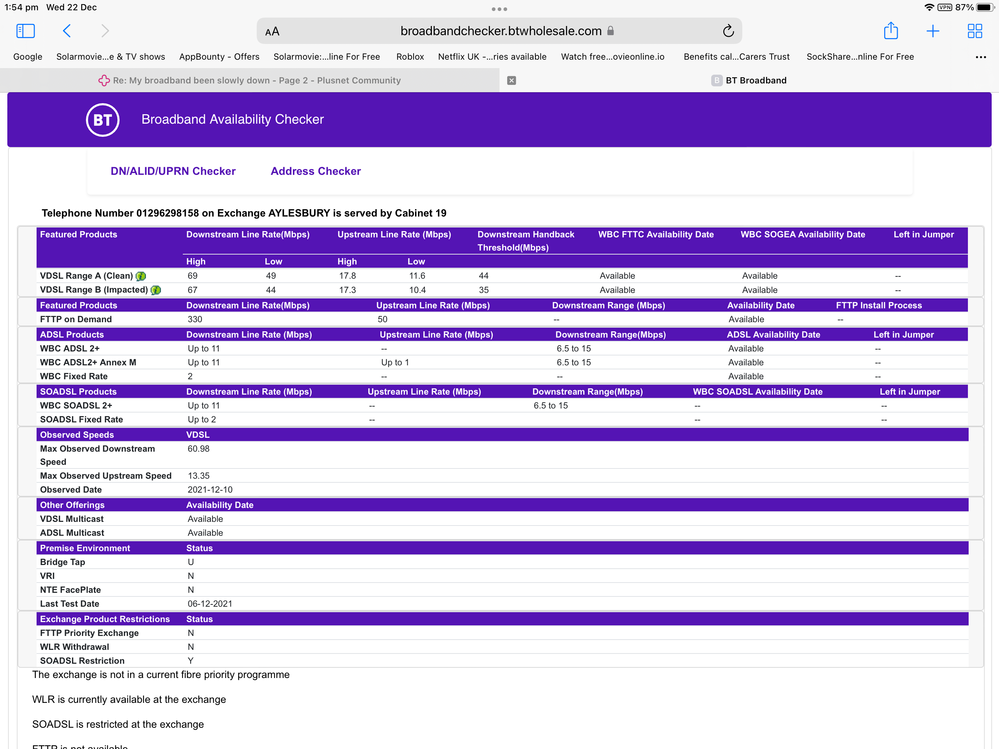This screenshot has height=749, width=999.
Task: Open a new Safari tab
Action: point(932,31)
